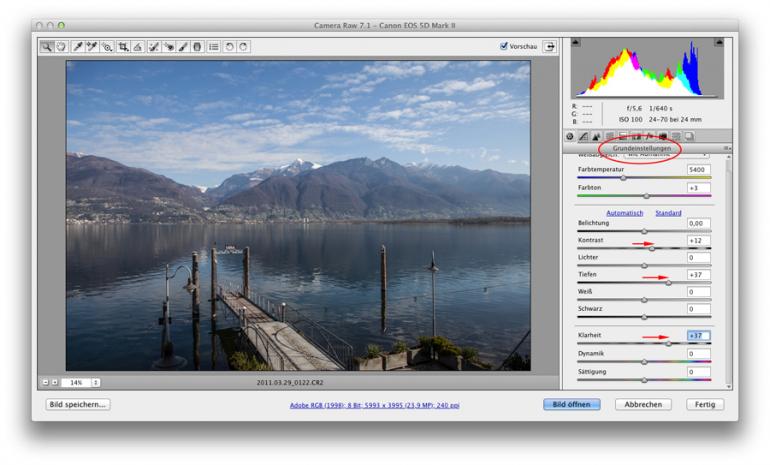Activate the Crop tool
Image resolution: width=770 pixels, height=465 pixels.
click(x=123, y=47)
